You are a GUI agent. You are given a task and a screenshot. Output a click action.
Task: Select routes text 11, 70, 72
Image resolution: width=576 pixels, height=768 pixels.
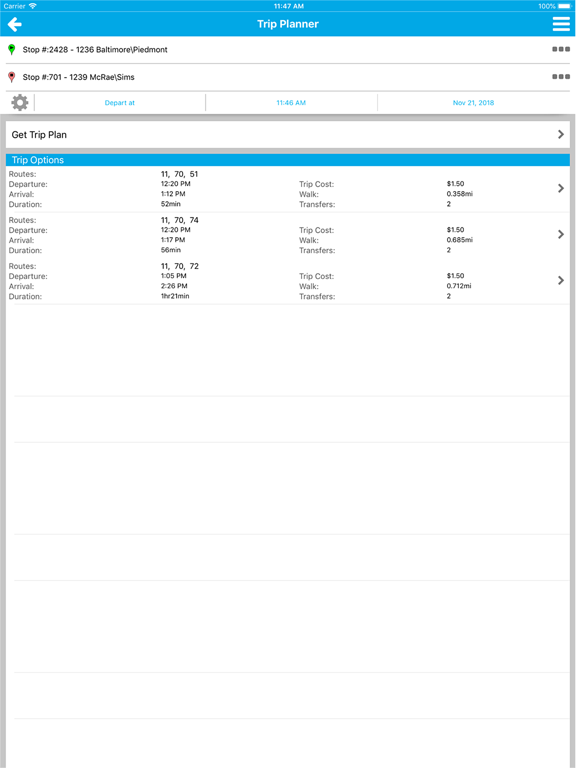point(179,266)
